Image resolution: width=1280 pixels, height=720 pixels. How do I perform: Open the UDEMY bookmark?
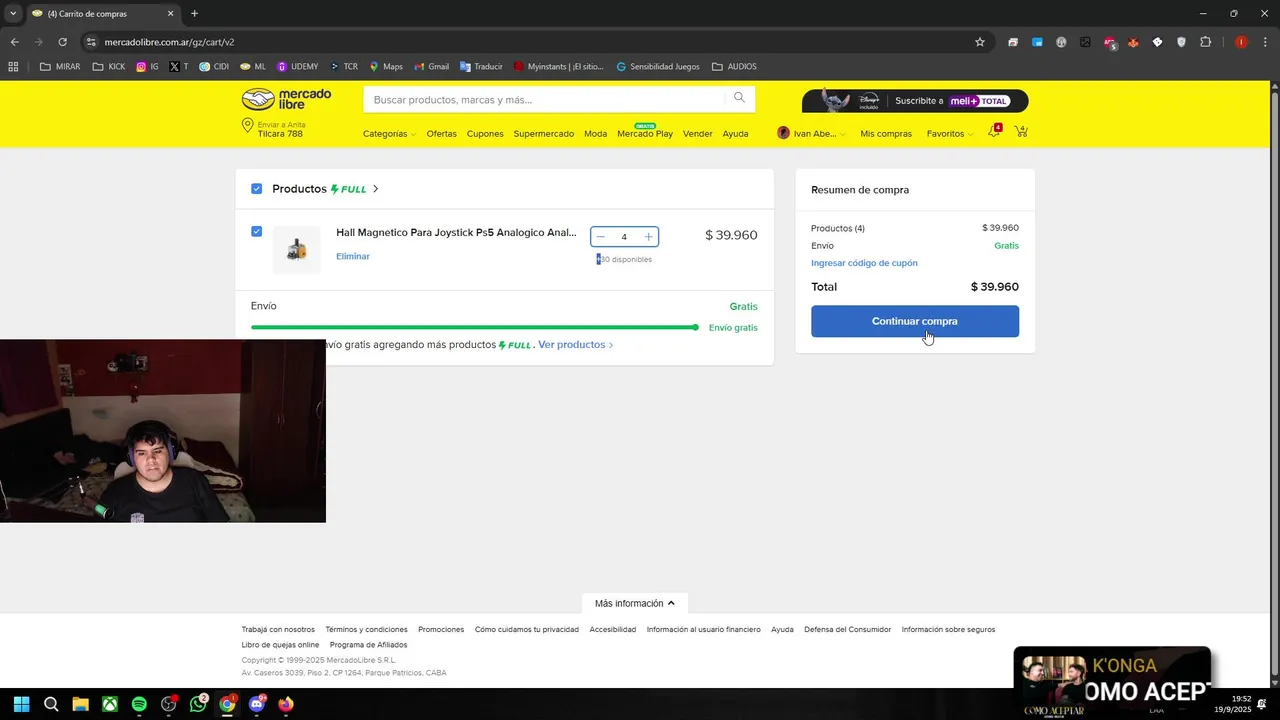pos(298,67)
